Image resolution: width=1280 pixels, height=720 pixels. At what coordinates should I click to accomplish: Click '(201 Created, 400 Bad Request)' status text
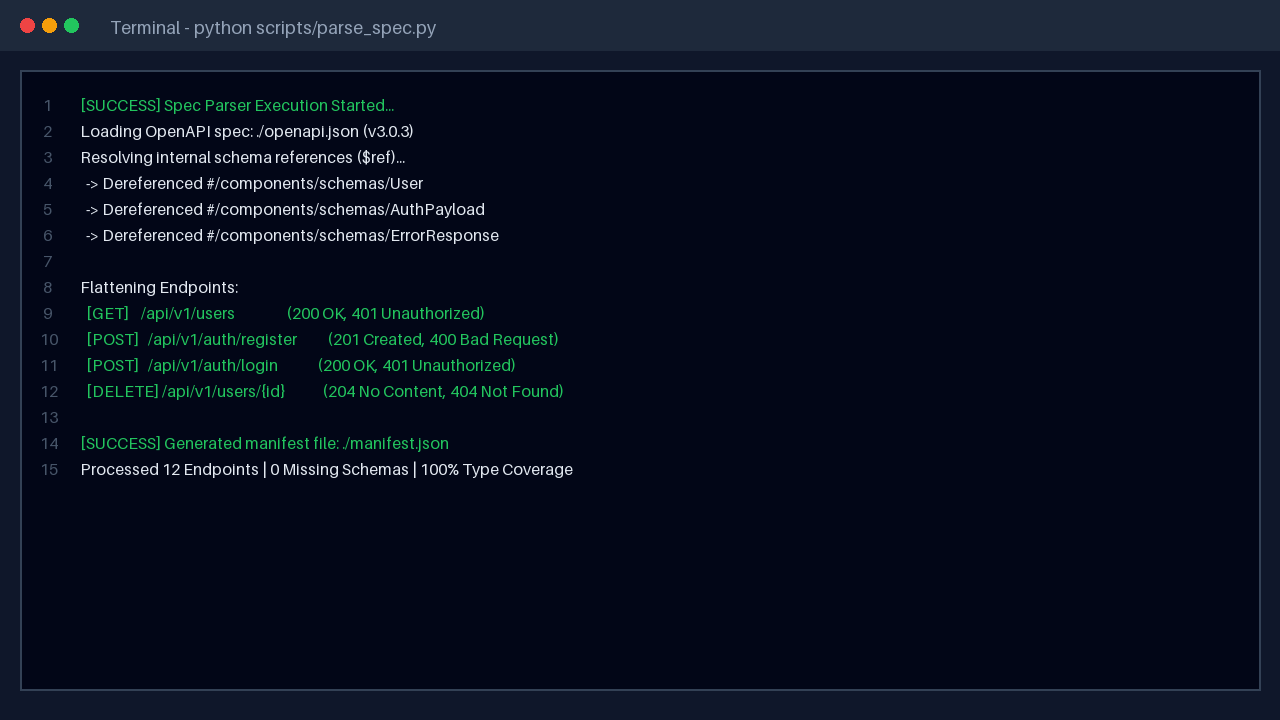tap(443, 340)
